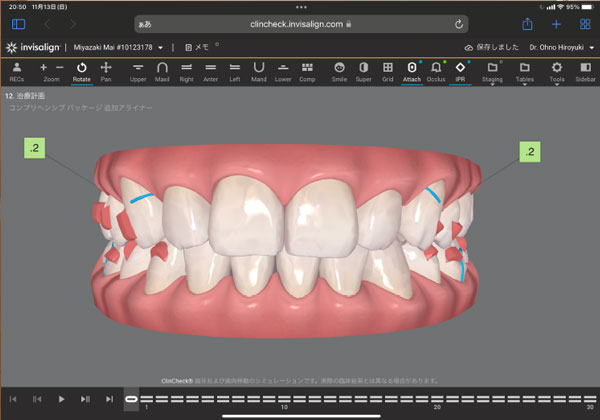Open the メモ notes button
This screenshot has width=600, height=420.
[x=197, y=47]
